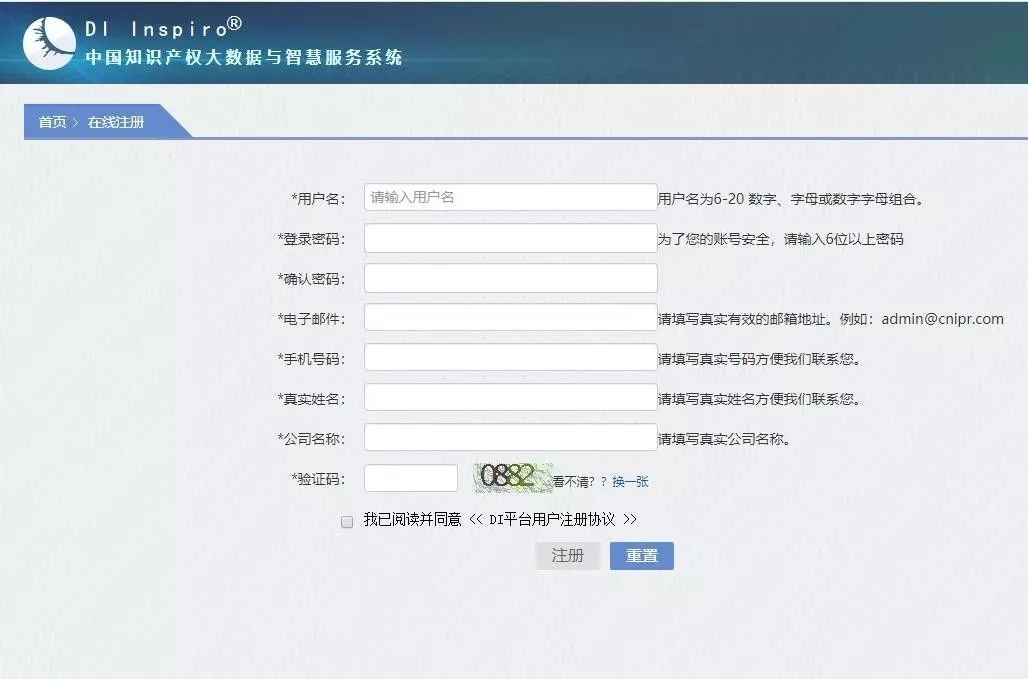Refresh captcha via 换一张 link
This screenshot has height=679, width=1028.
630,482
